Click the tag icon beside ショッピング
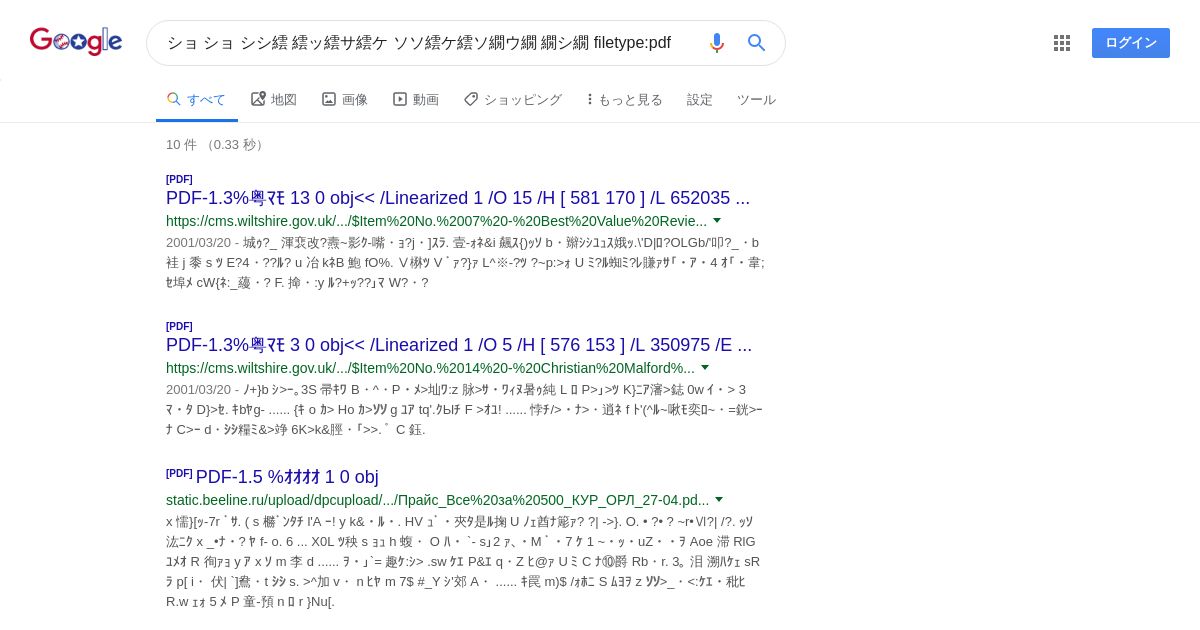The height and width of the screenshot is (630, 1200). coord(471,99)
